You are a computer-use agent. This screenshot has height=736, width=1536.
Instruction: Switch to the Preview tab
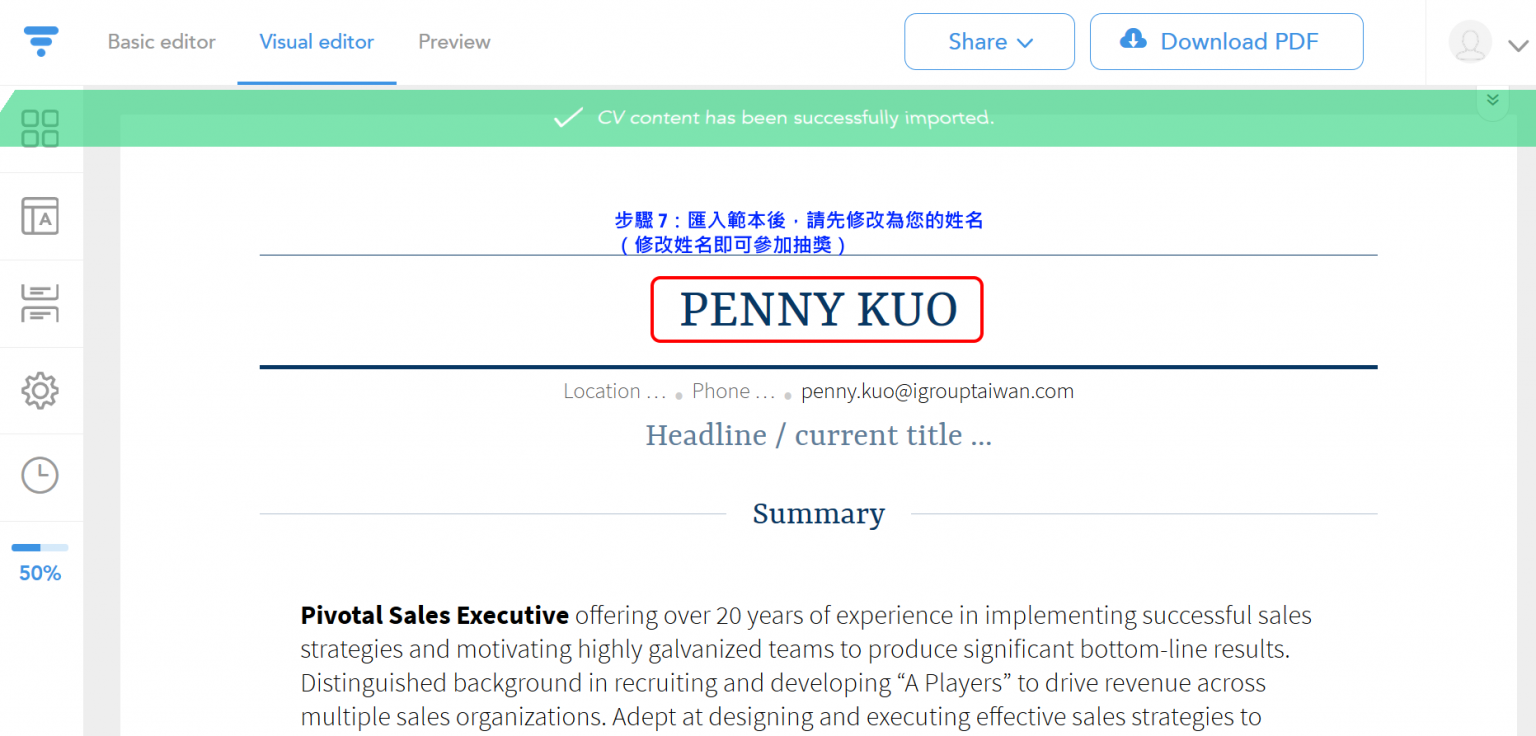(454, 42)
